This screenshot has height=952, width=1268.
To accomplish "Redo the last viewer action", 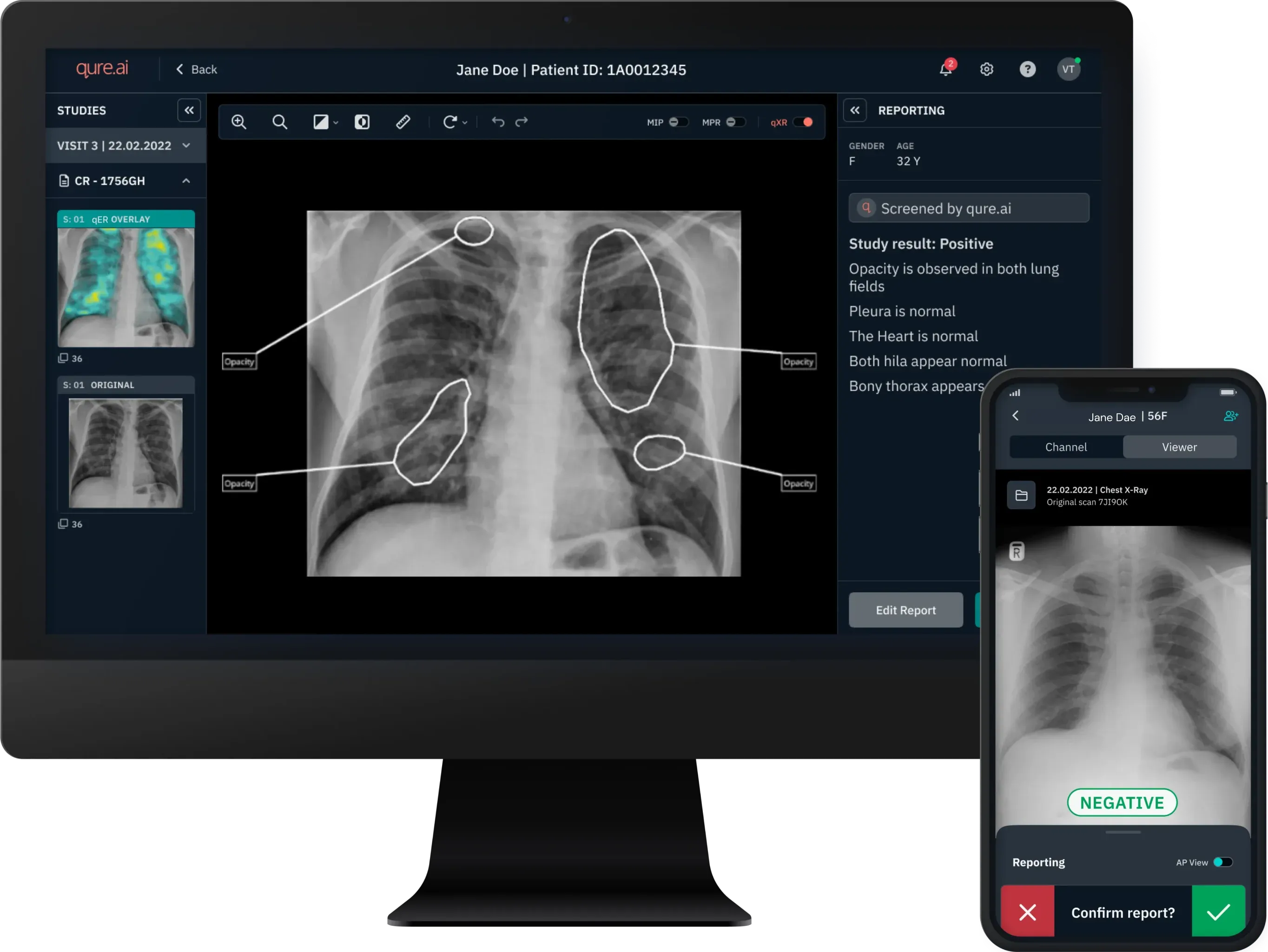I will 522,121.
